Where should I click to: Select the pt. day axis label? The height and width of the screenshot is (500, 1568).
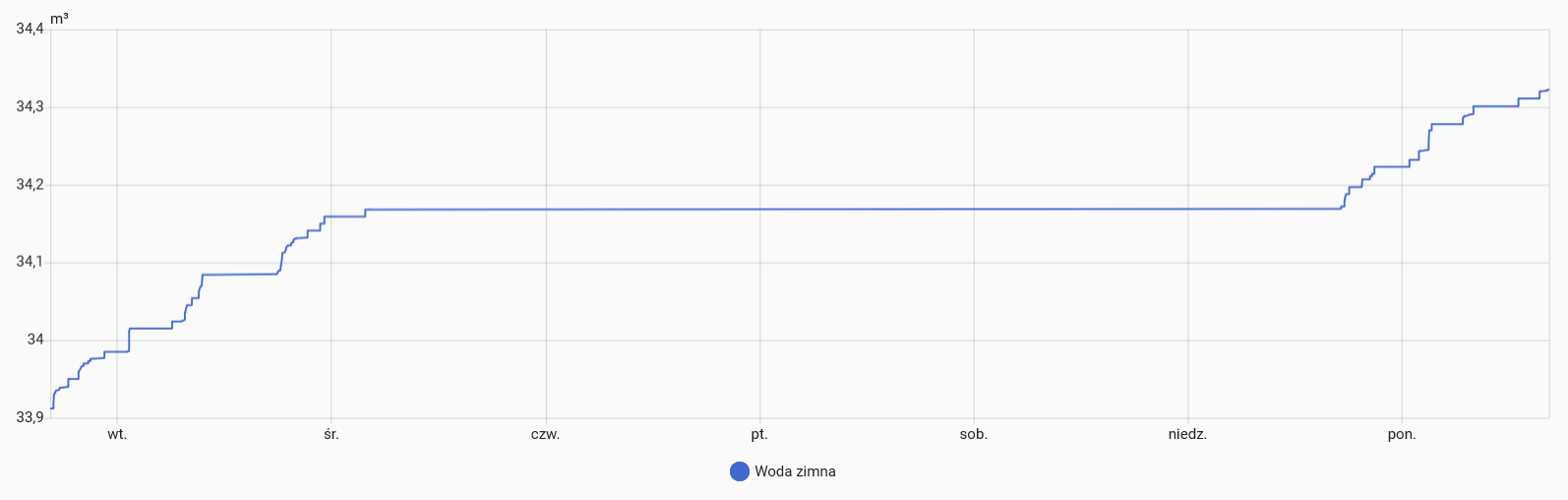point(759,434)
